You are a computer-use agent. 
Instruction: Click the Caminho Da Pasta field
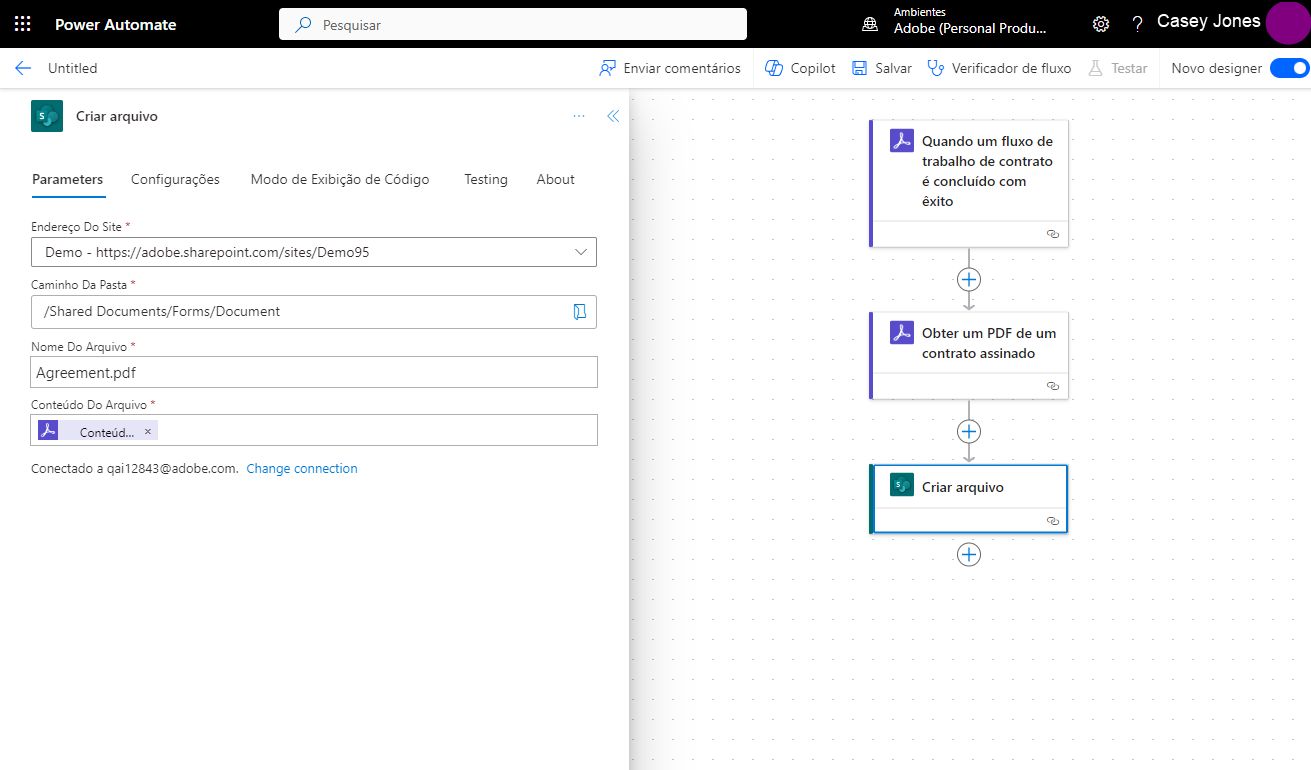(314, 312)
